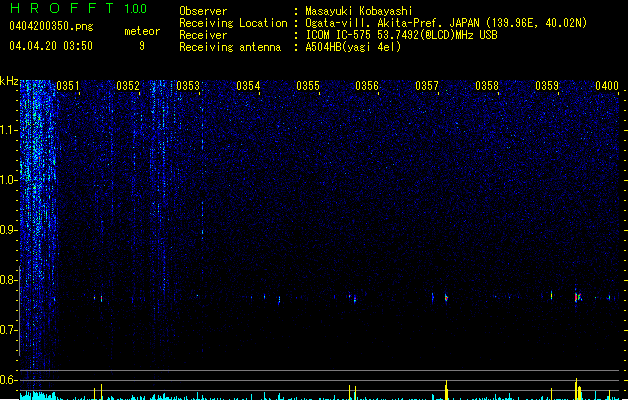Click the 0354 time marker

click(x=248, y=86)
